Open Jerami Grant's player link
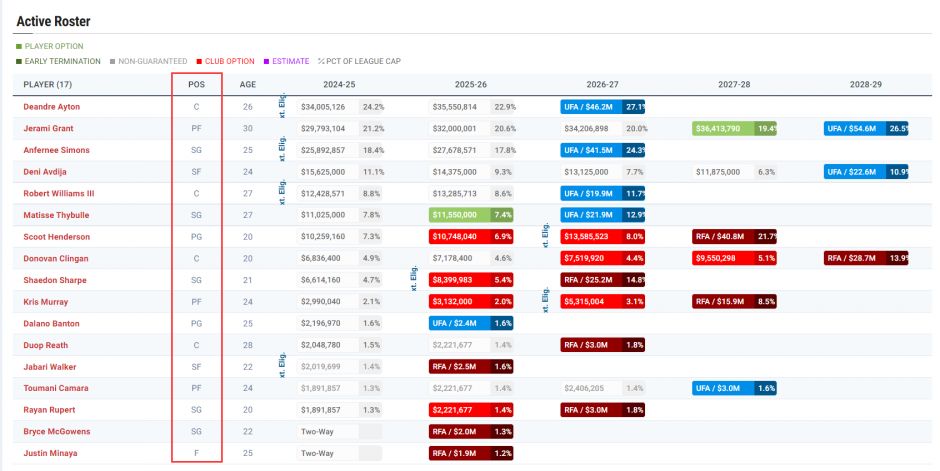Image resolution: width=940 pixels, height=471 pixels. [x=49, y=128]
